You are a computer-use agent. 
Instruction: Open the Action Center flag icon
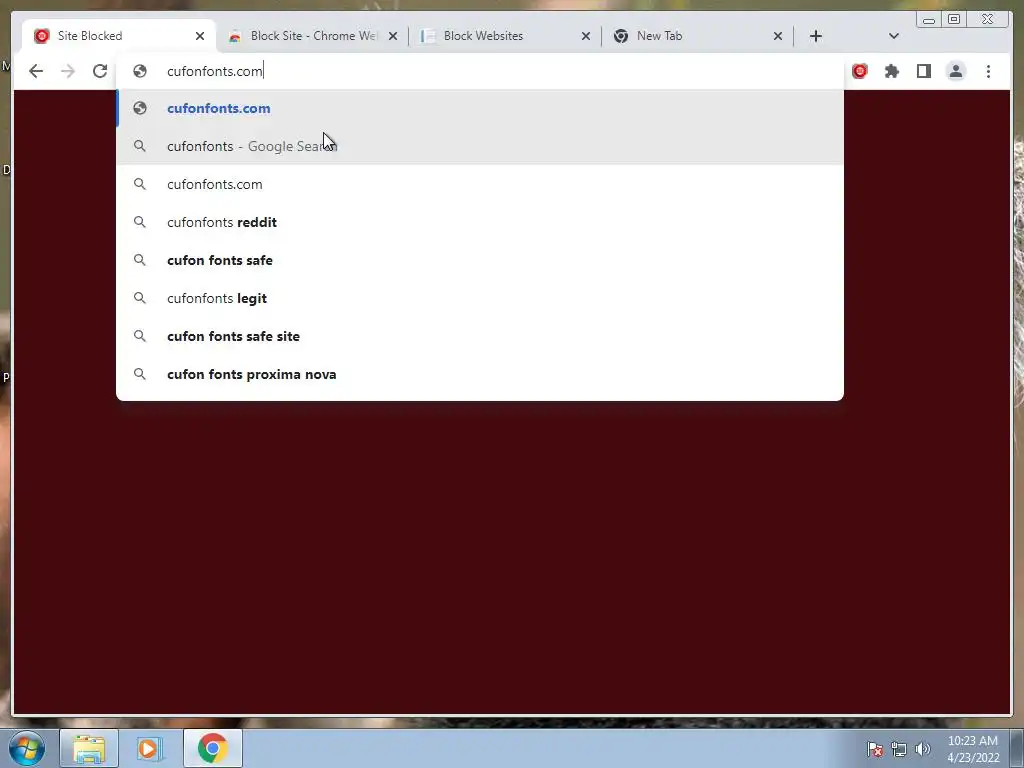coord(875,749)
